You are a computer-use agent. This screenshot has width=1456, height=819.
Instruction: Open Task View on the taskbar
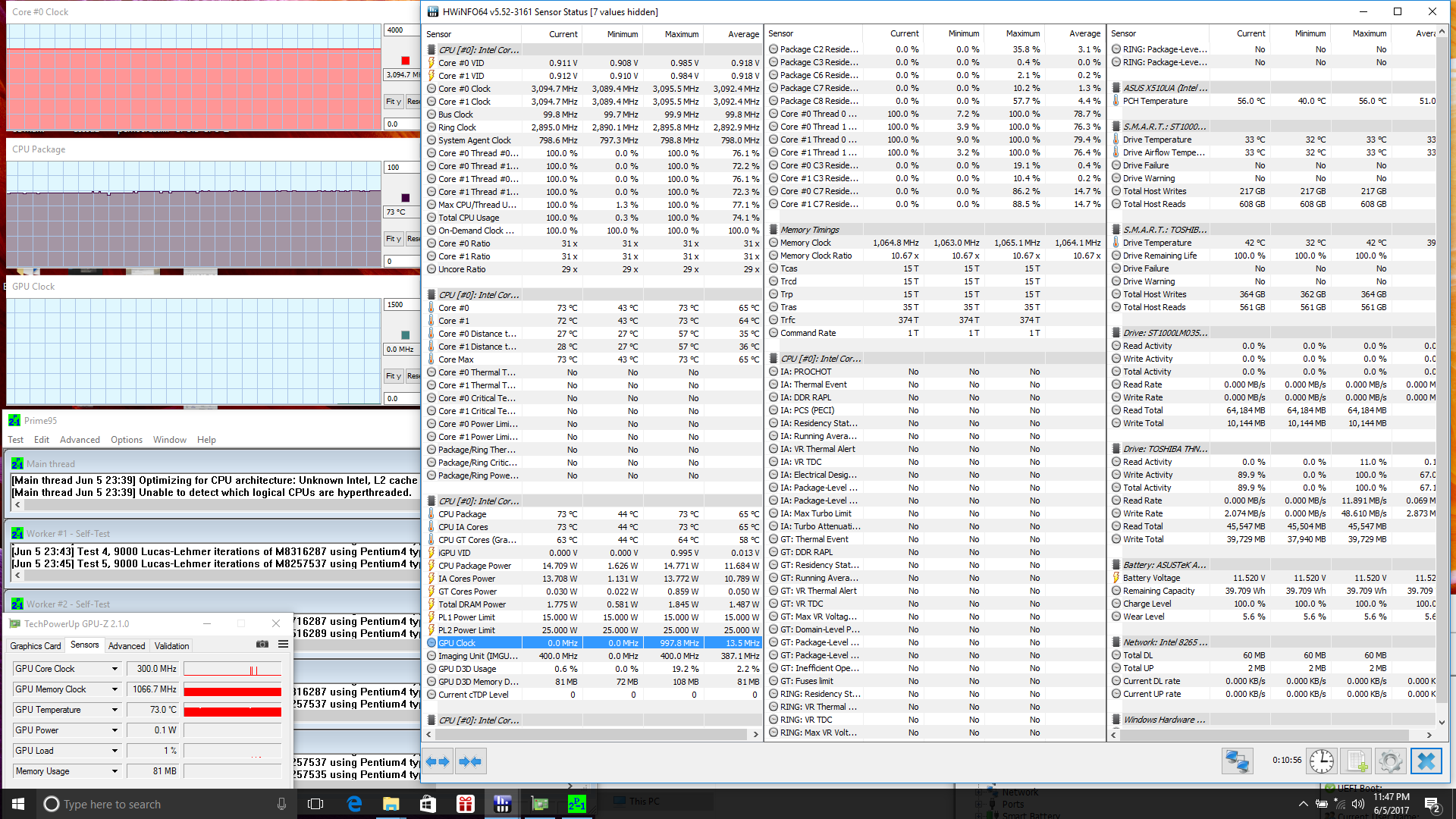pos(315,804)
